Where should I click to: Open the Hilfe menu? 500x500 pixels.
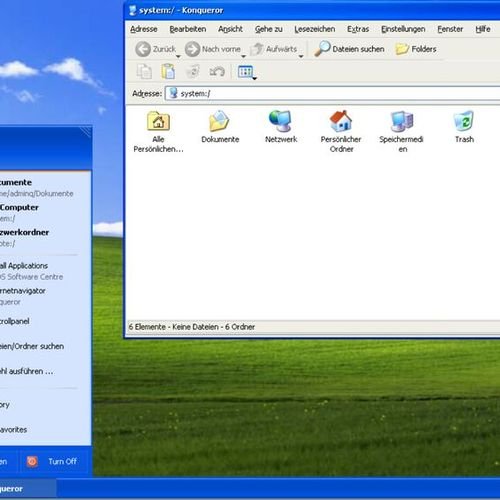coord(483,29)
